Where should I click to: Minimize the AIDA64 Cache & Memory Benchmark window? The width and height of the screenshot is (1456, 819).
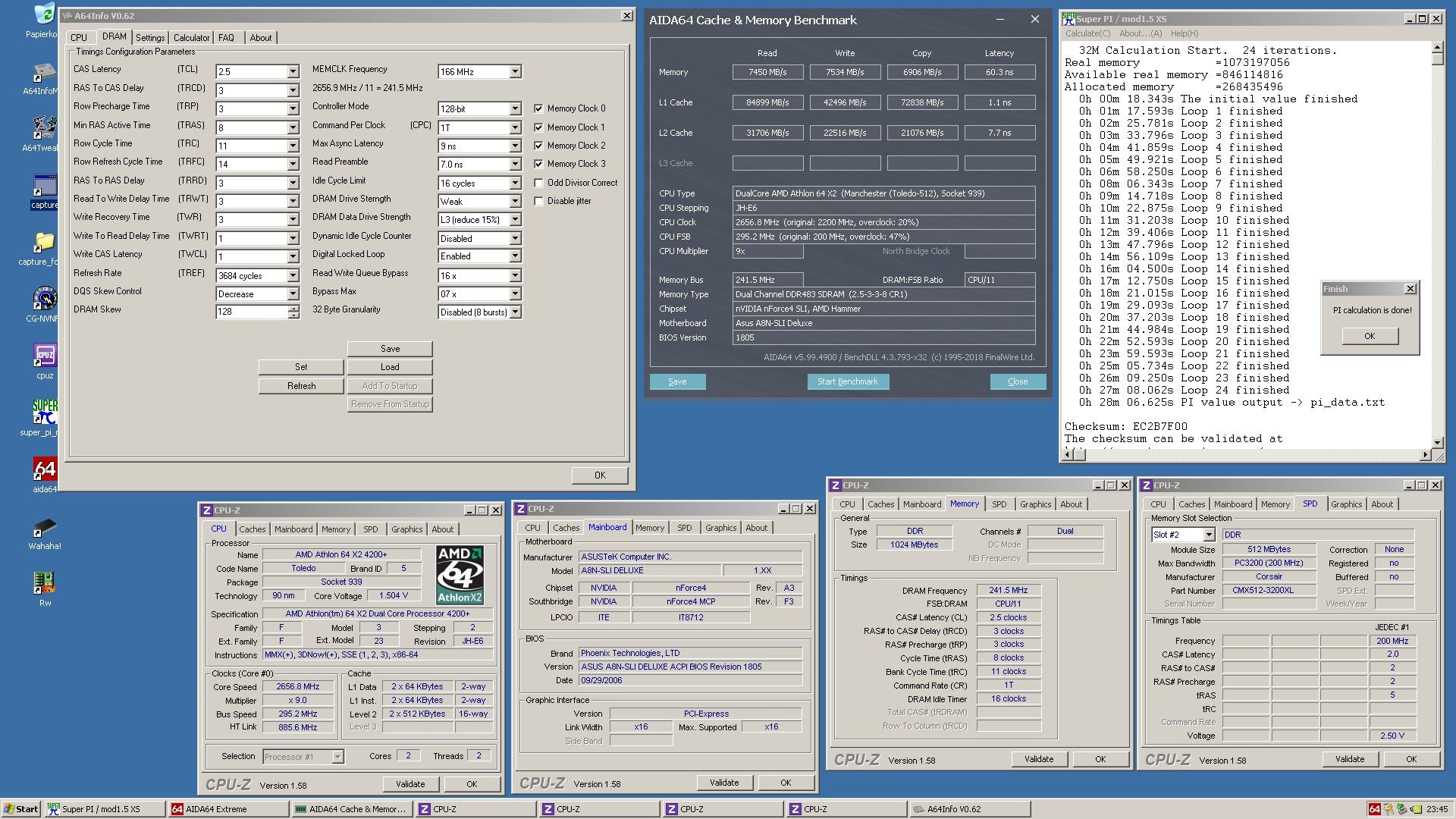(x=1000, y=20)
